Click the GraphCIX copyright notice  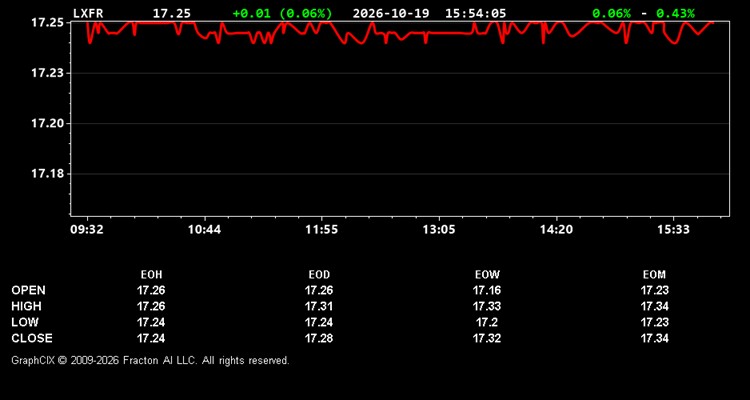point(150,360)
